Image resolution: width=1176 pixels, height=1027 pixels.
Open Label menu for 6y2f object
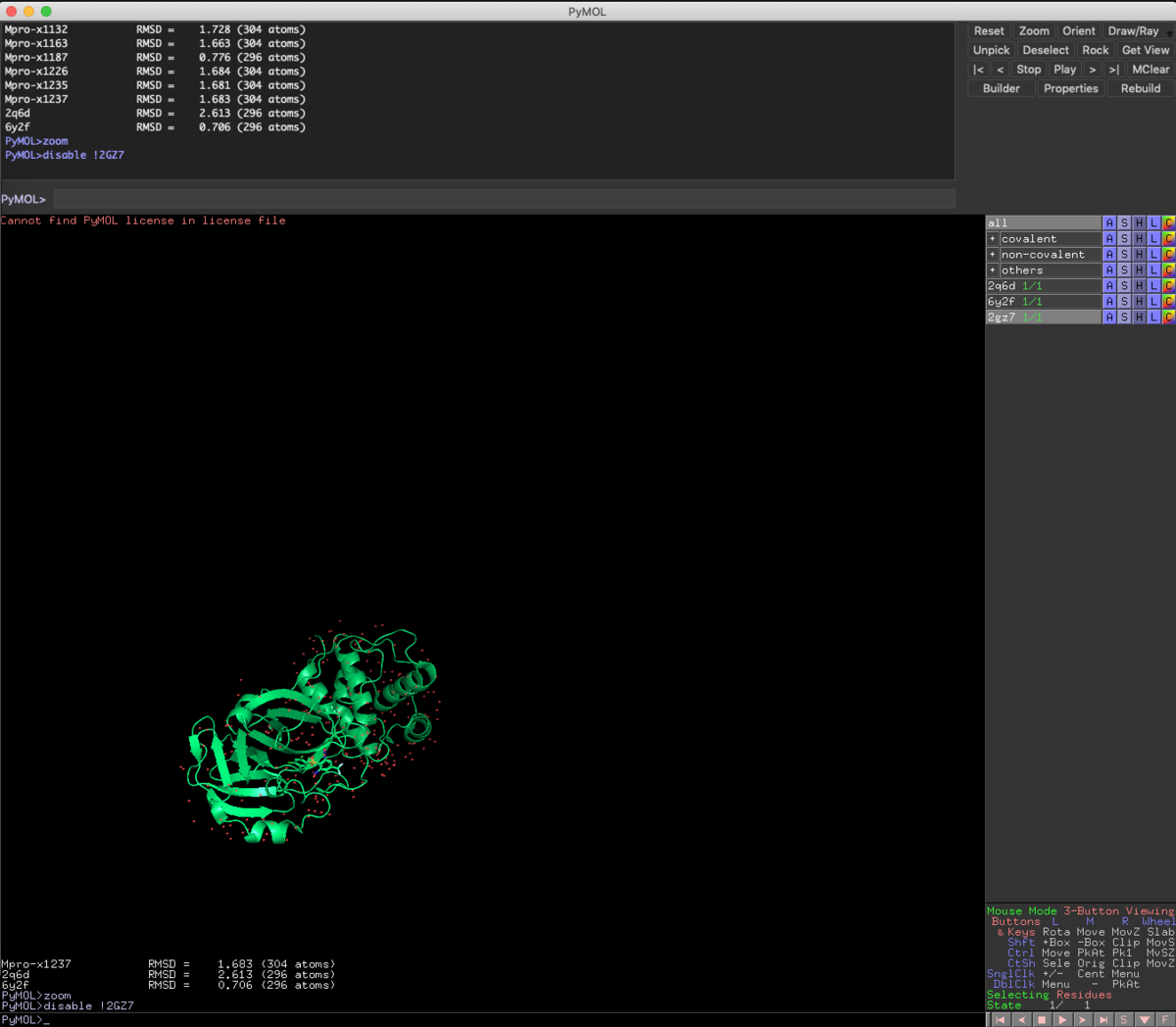pyautogui.click(x=1153, y=302)
